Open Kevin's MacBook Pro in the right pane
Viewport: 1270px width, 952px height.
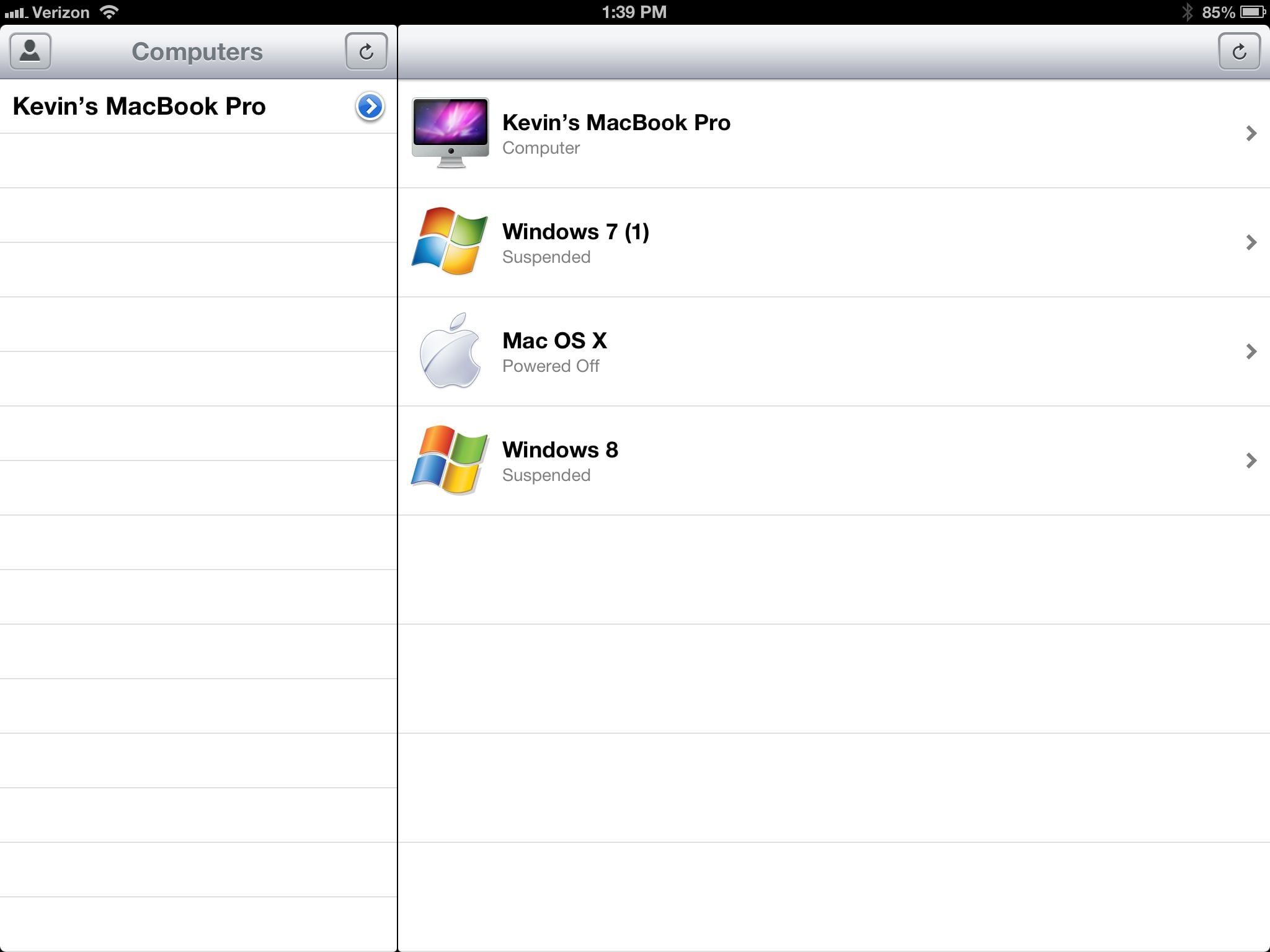[x=834, y=133]
